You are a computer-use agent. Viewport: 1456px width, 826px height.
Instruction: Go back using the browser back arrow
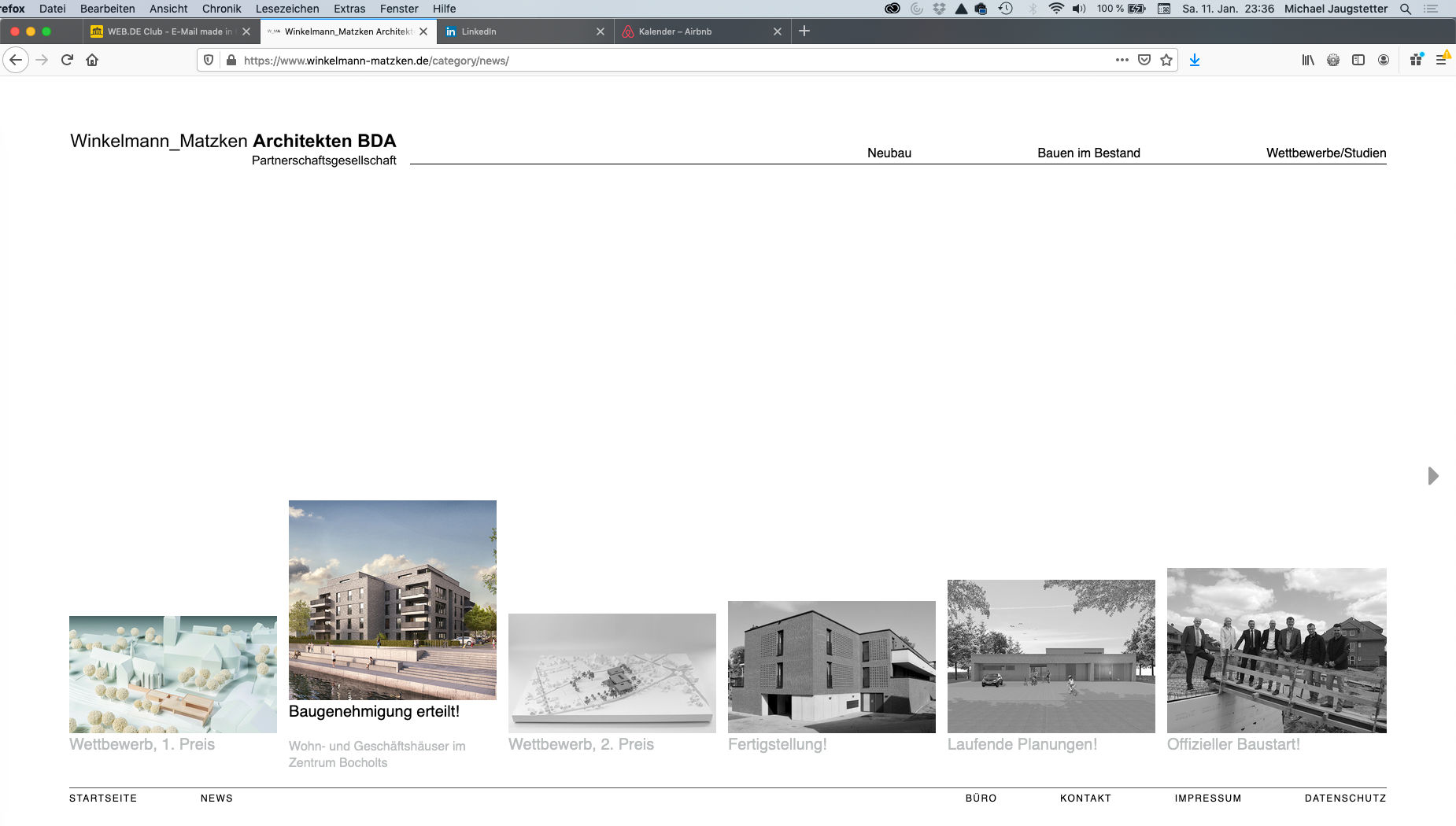pos(16,60)
